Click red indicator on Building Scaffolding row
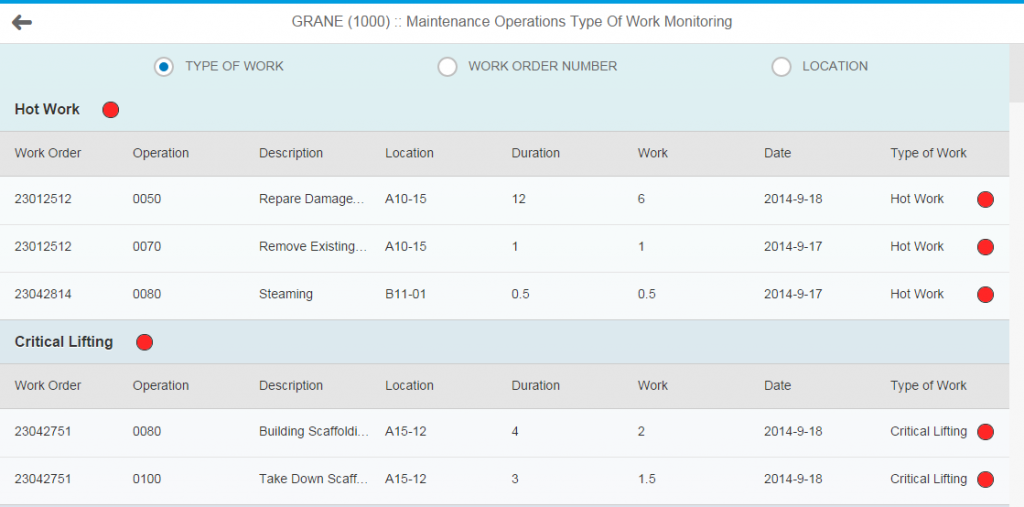 (x=985, y=432)
